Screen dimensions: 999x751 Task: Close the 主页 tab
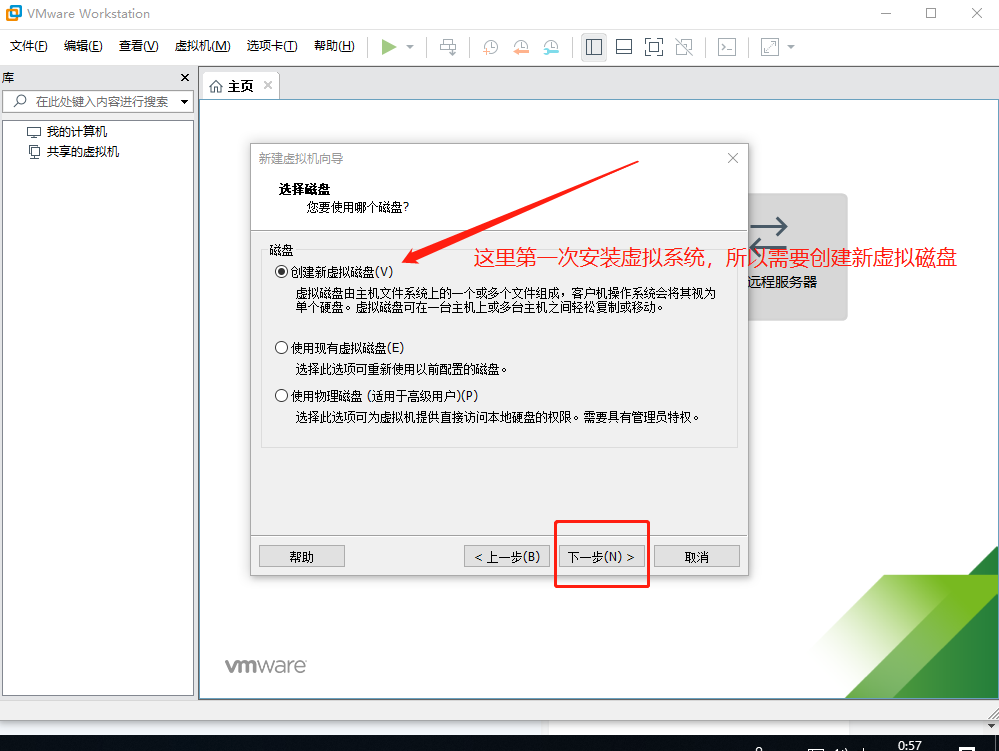coord(268,85)
